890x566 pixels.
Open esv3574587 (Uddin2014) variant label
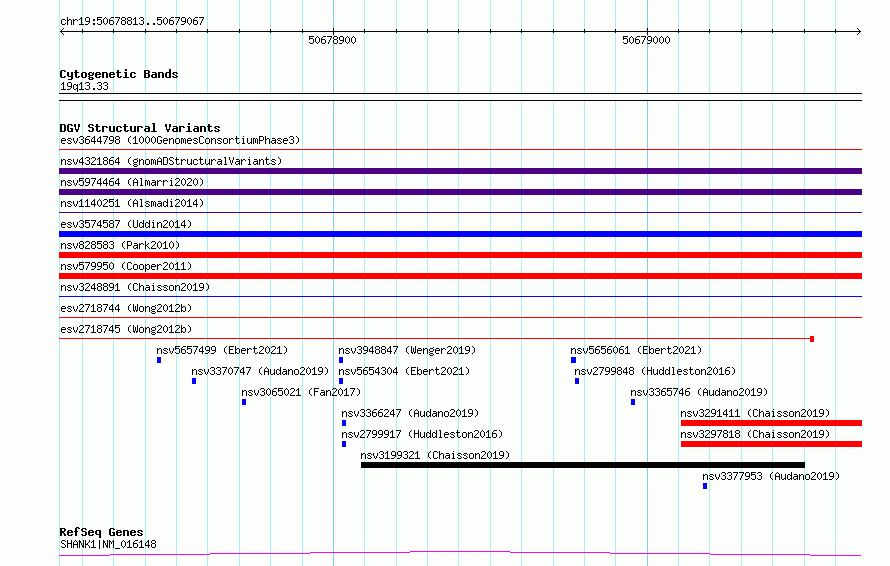click(126, 224)
